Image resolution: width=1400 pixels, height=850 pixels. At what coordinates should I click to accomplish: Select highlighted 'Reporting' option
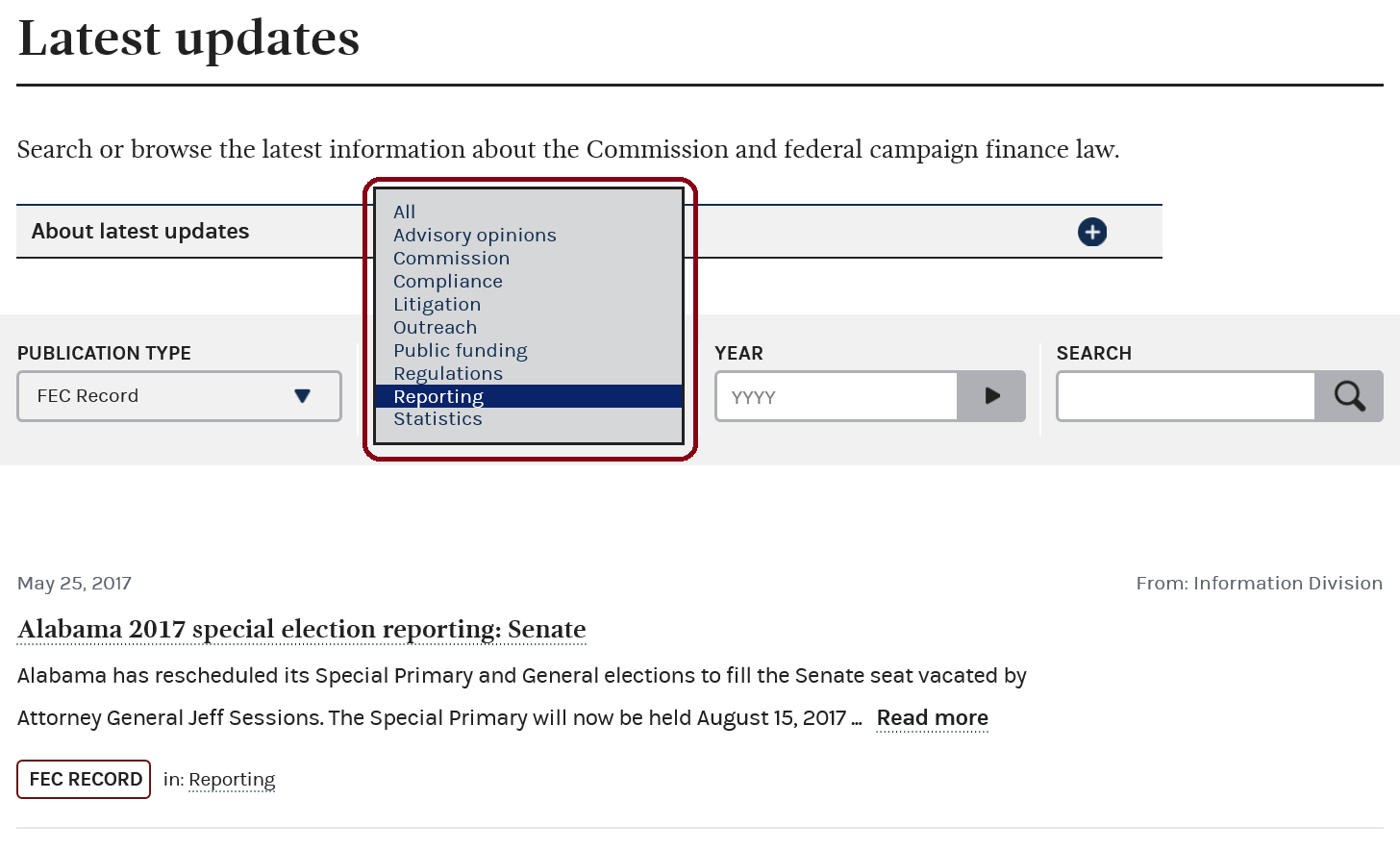(x=438, y=396)
